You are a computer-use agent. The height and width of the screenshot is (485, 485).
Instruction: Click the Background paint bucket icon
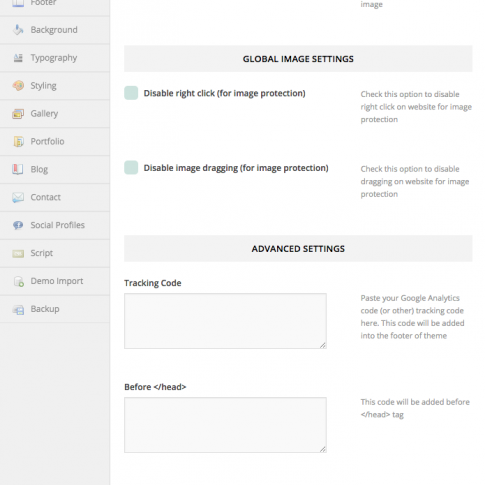tap(18, 30)
